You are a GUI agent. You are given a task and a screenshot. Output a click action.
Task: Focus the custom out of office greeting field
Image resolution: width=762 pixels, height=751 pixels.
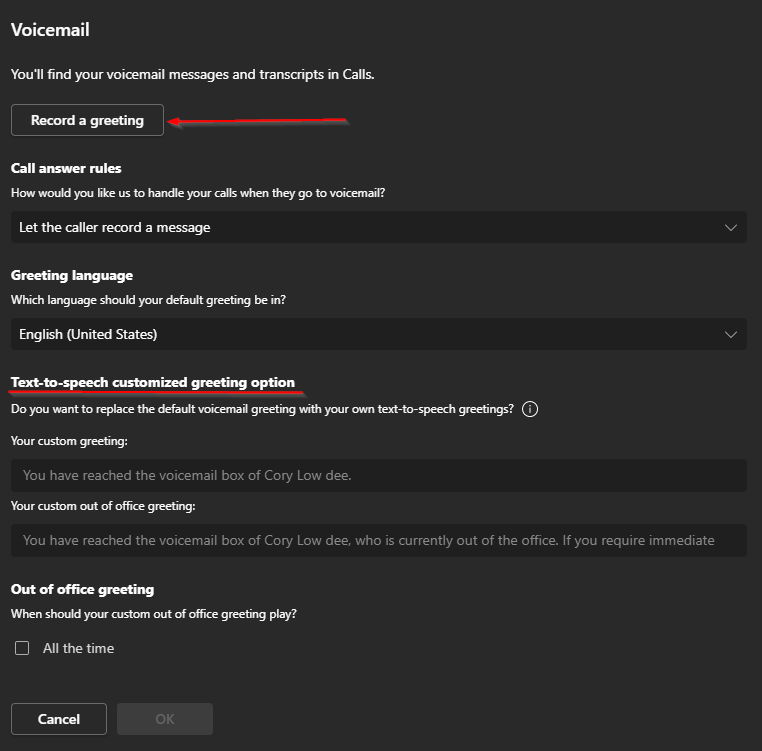coord(379,540)
